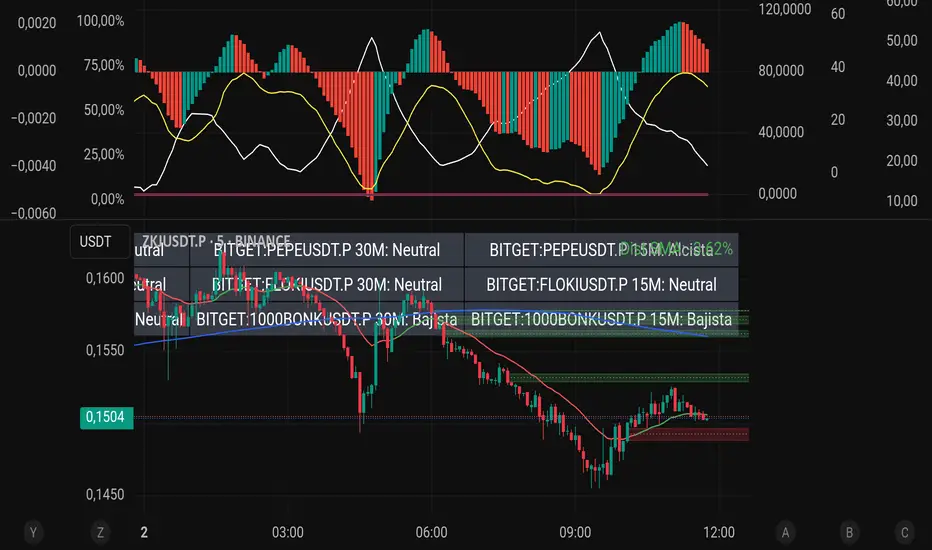Click the 120,0000 right scale value
932x550 pixels.
(x=785, y=10)
